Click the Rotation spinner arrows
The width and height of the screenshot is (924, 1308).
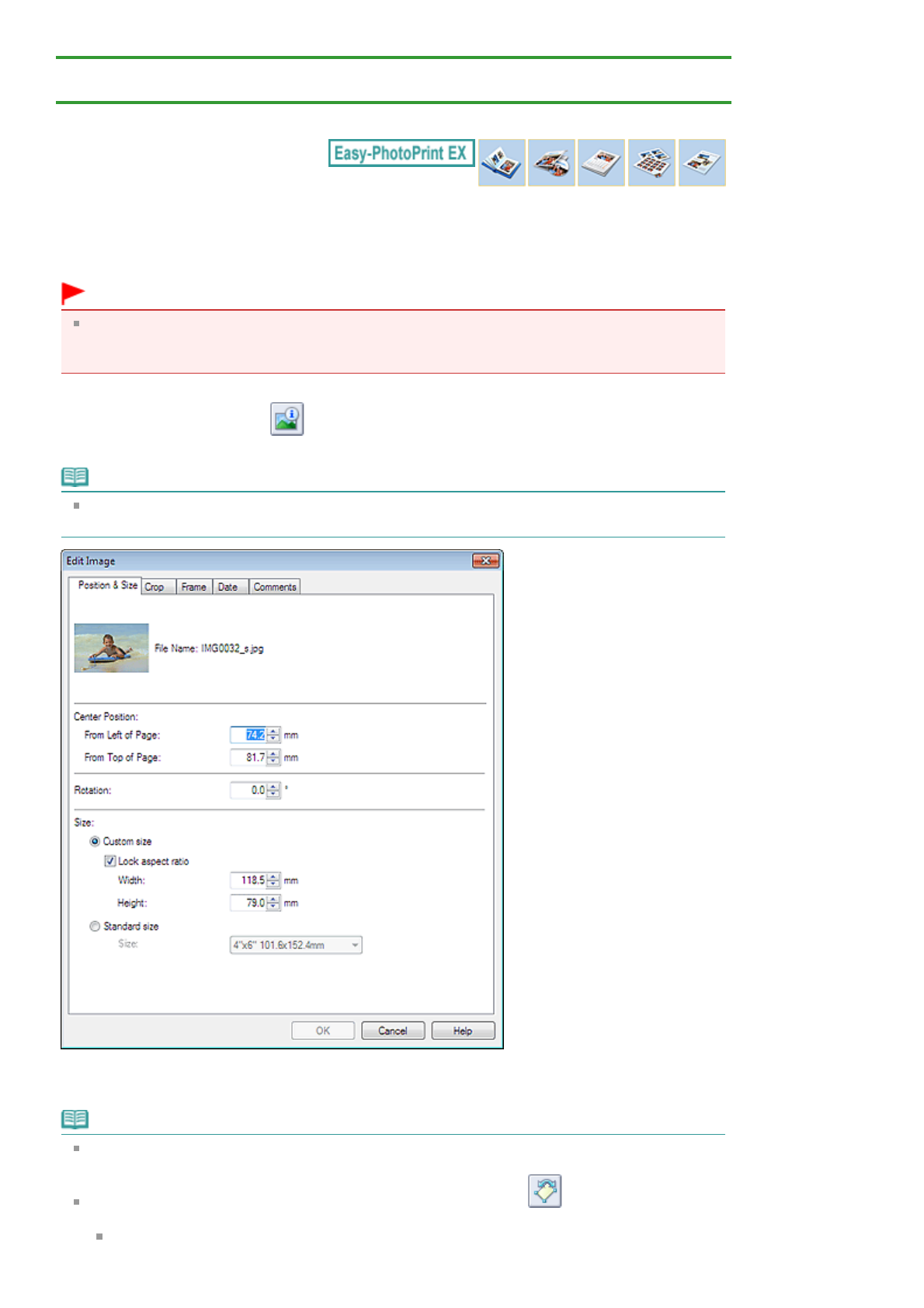[273, 790]
